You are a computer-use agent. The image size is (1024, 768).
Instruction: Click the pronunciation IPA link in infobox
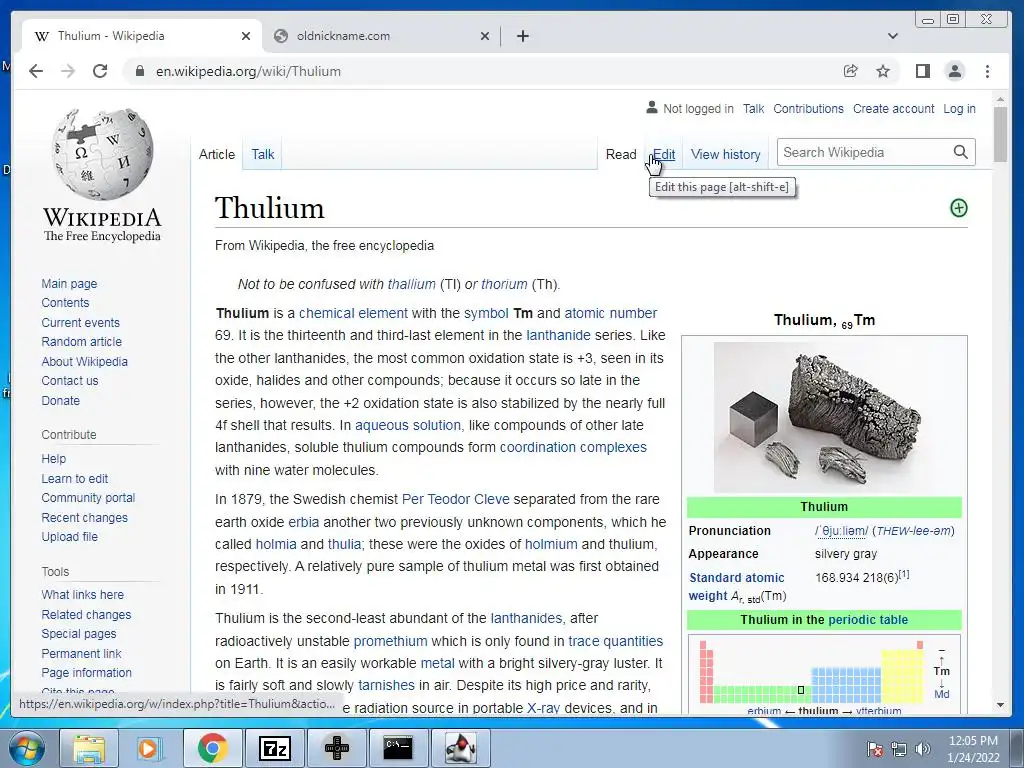(x=841, y=530)
